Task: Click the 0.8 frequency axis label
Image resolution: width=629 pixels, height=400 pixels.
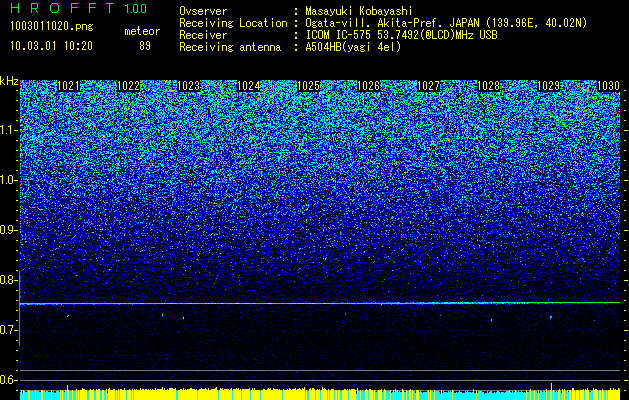Action: (x=7, y=280)
